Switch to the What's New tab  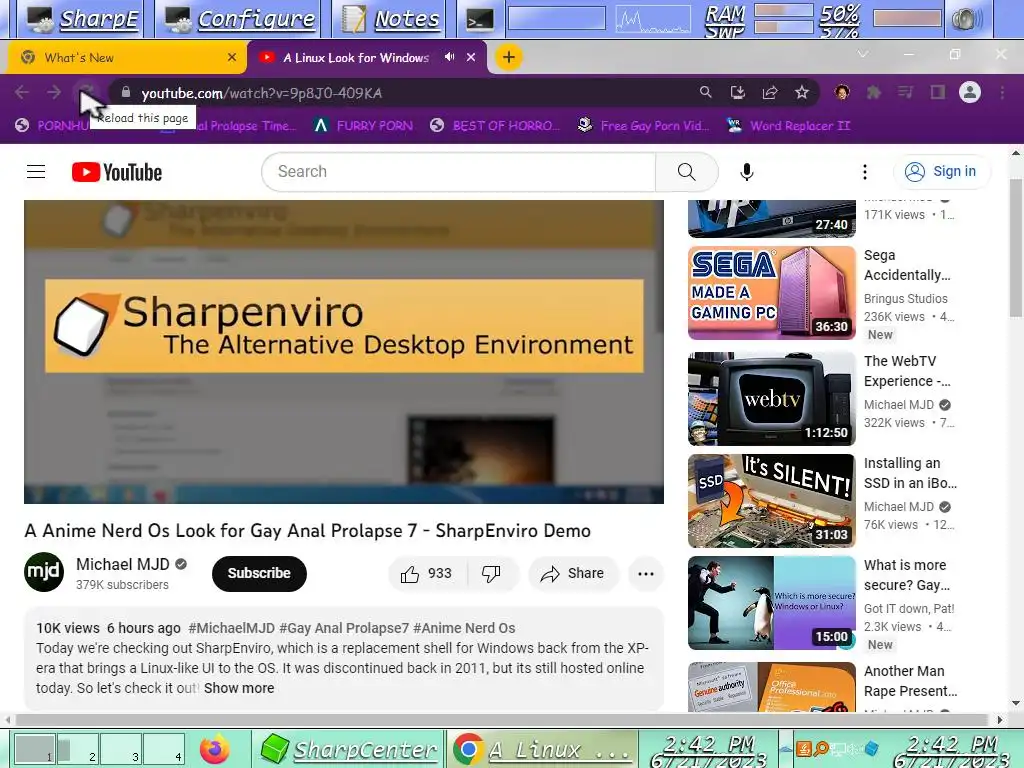click(x=124, y=57)
